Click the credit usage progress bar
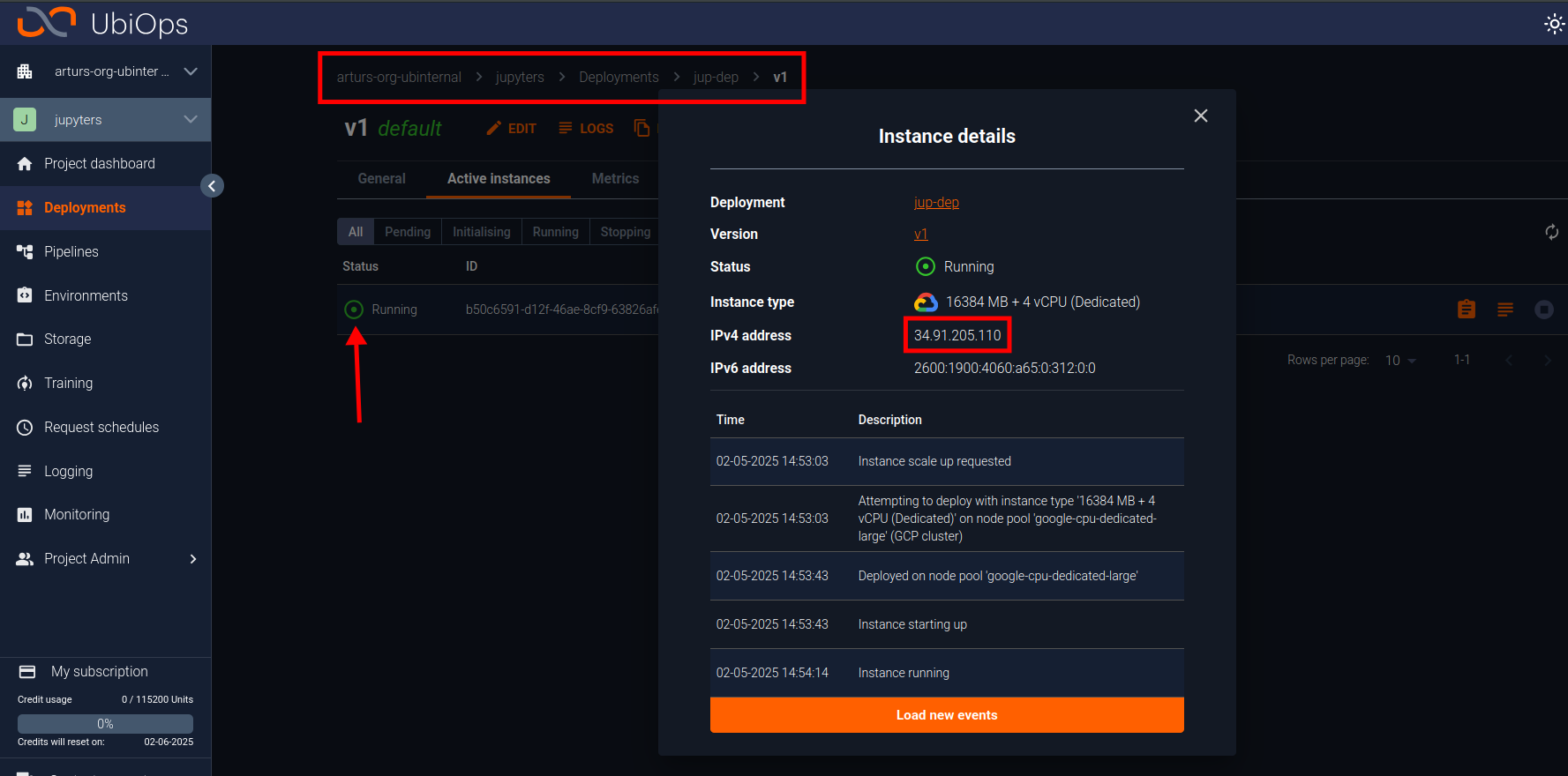This screenshot has height=776, width=1568. click(x=105, y=724)
